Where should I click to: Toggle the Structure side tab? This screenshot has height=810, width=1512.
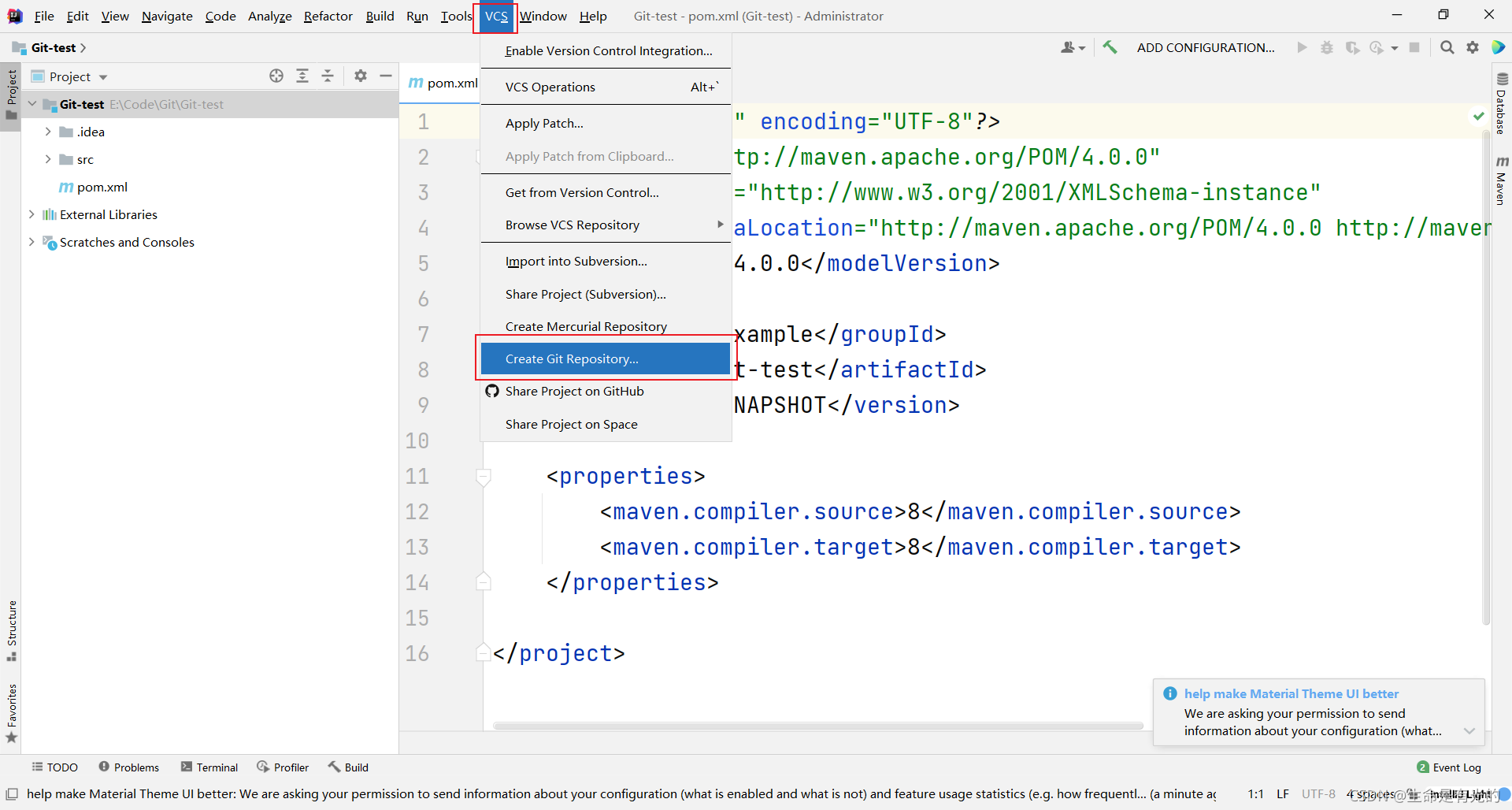(x=11, y=630)
